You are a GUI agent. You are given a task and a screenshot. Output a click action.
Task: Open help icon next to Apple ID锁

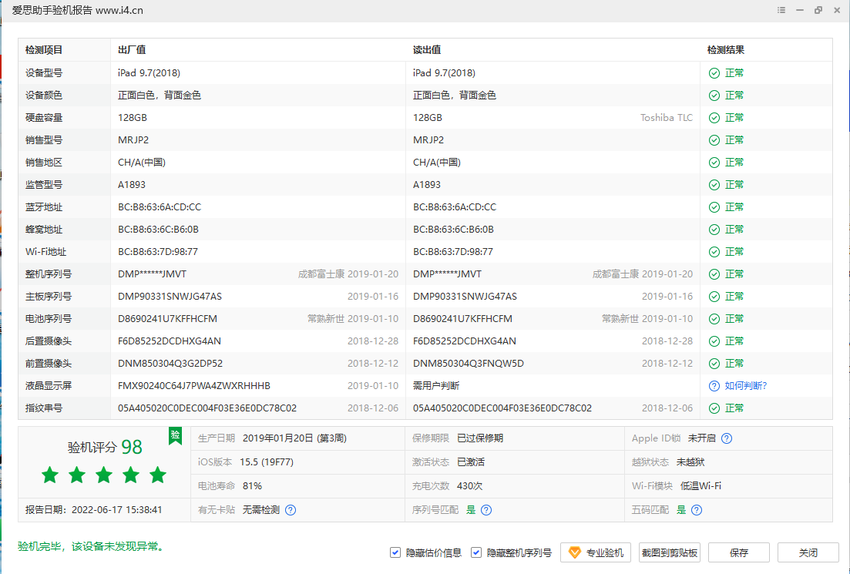[727, 438]
